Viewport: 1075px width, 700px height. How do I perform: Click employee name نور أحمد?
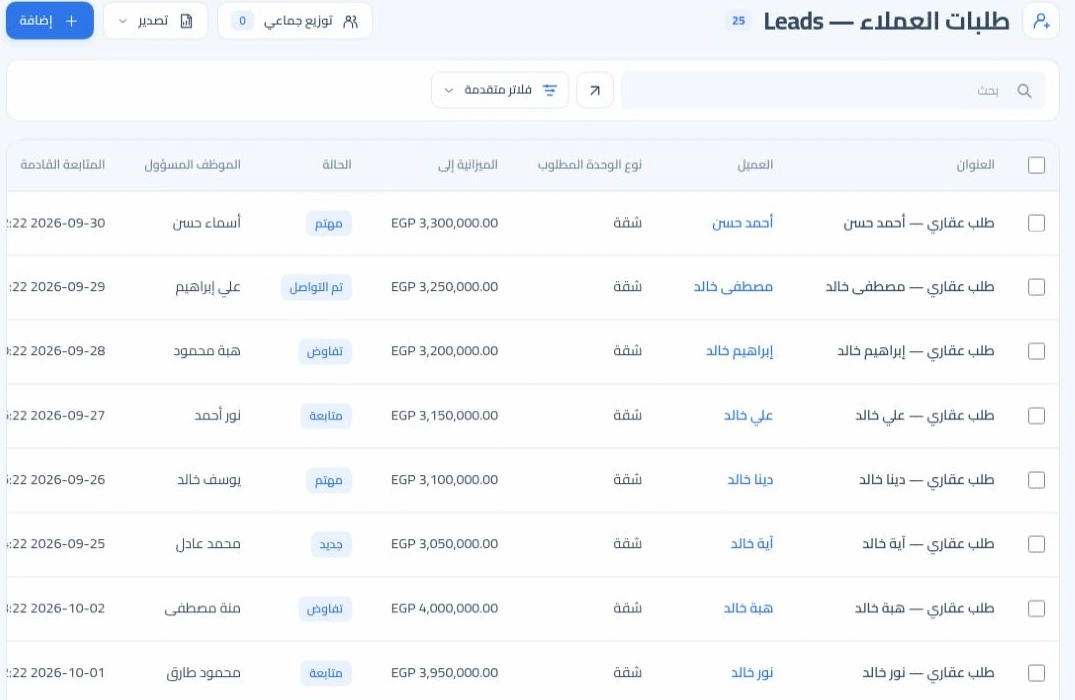217,415
